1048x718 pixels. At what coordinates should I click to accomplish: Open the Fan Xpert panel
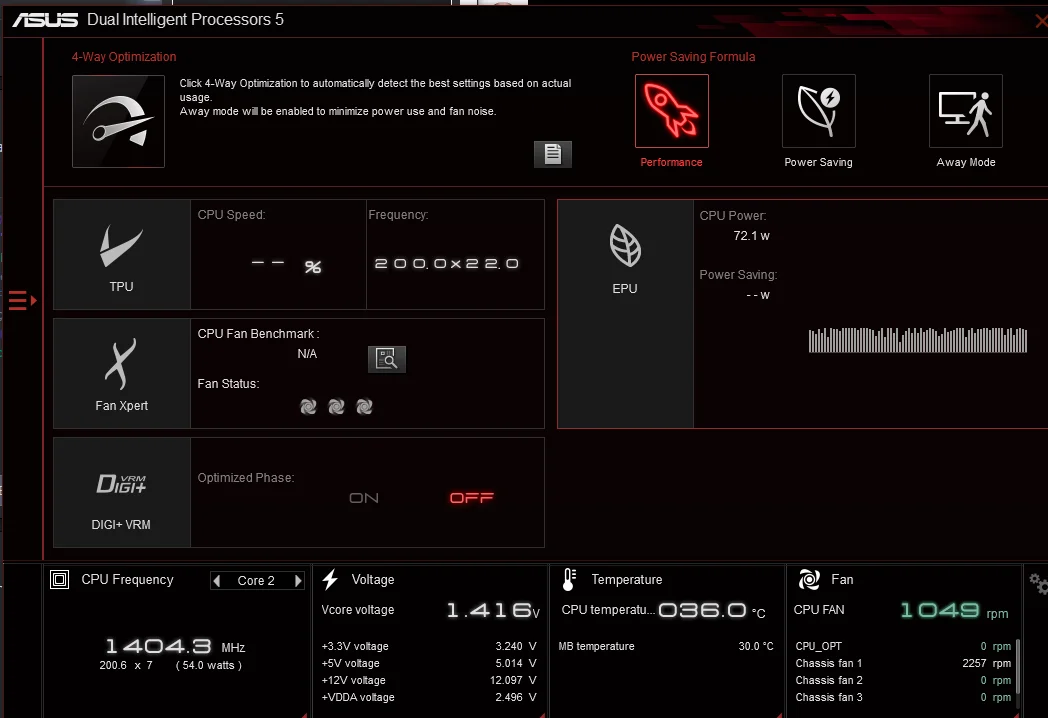[x=122, y=374]
